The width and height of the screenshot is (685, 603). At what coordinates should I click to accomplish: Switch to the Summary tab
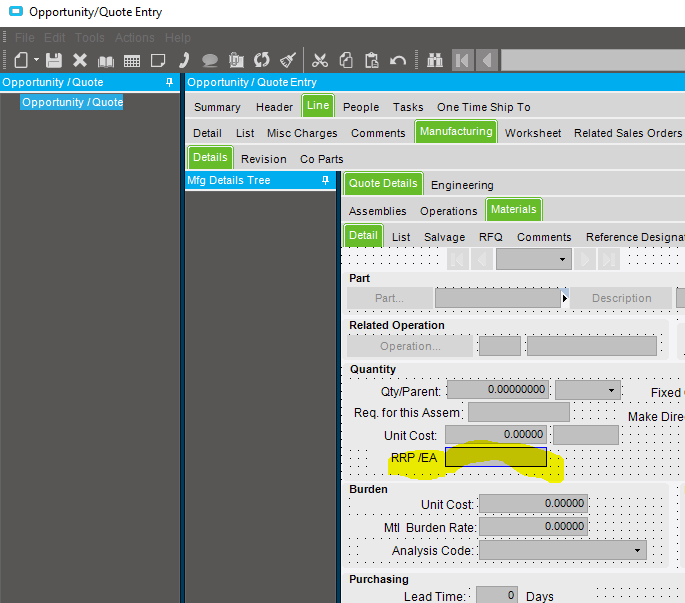tap(217, 107)
